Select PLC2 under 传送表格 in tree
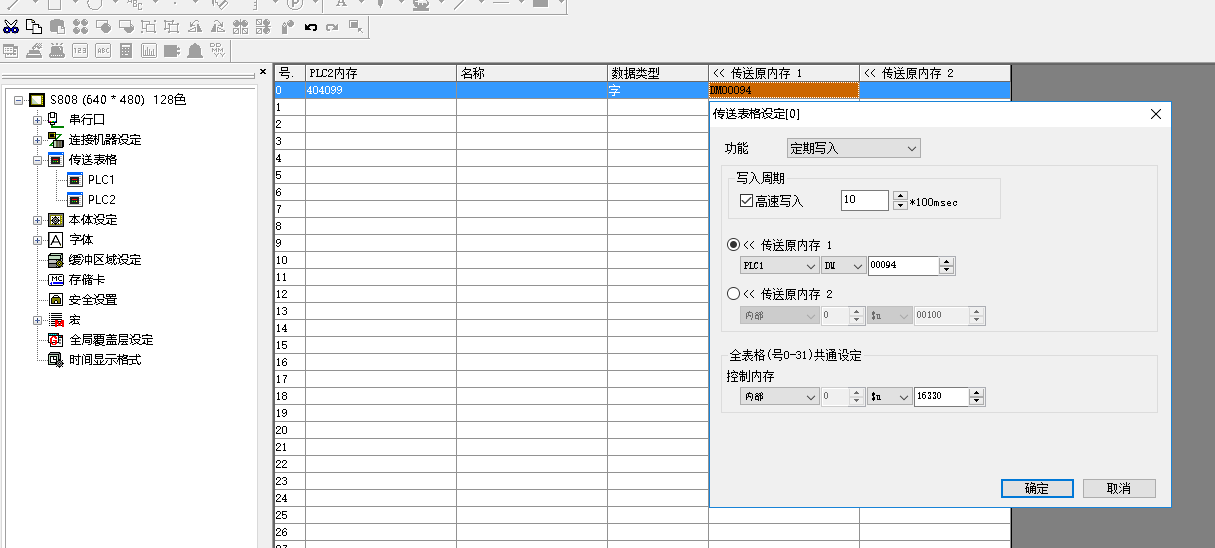The height and width of the screenshot is (548, 1215). [101, 199]
